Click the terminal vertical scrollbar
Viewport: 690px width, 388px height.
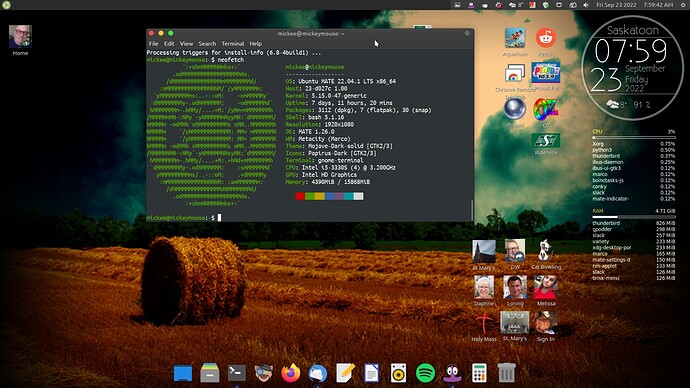coord(472,210)
